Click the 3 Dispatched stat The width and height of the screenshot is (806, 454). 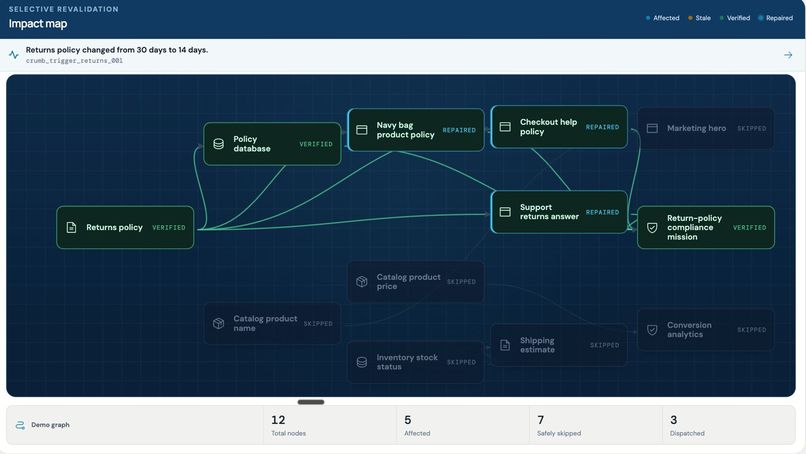pyautogui.click(x=728, y=425)
